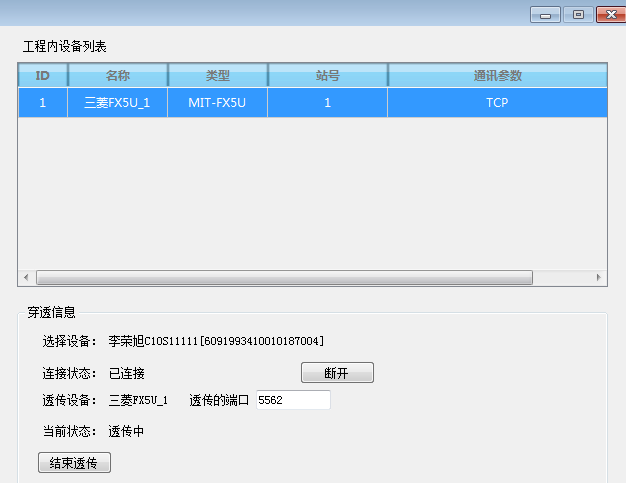Screen dimensions: 626x483
Task: Click the ID cell with value 1
Action: click(x=43, y=103)
